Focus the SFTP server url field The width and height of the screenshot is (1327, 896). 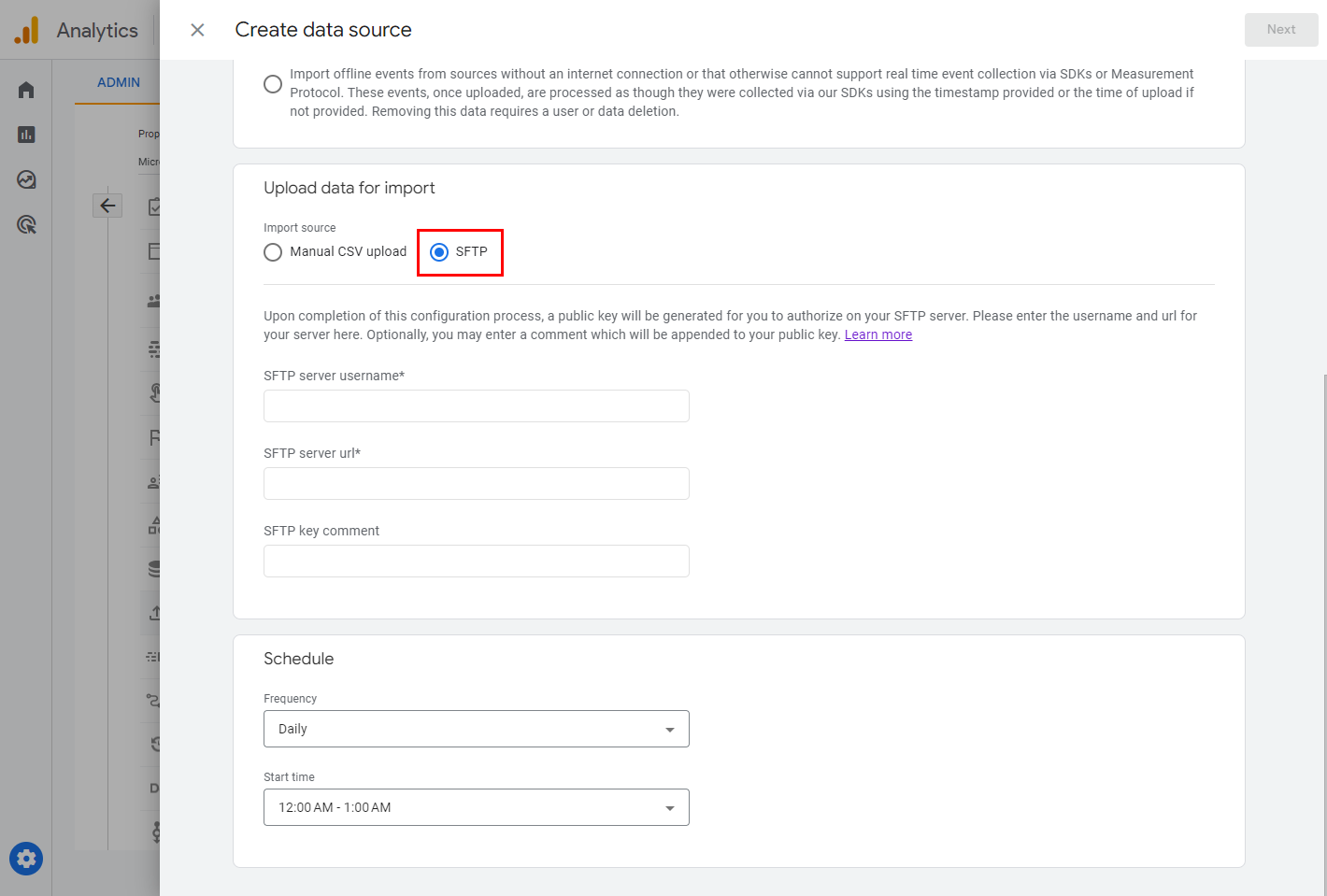coord(476,484)
